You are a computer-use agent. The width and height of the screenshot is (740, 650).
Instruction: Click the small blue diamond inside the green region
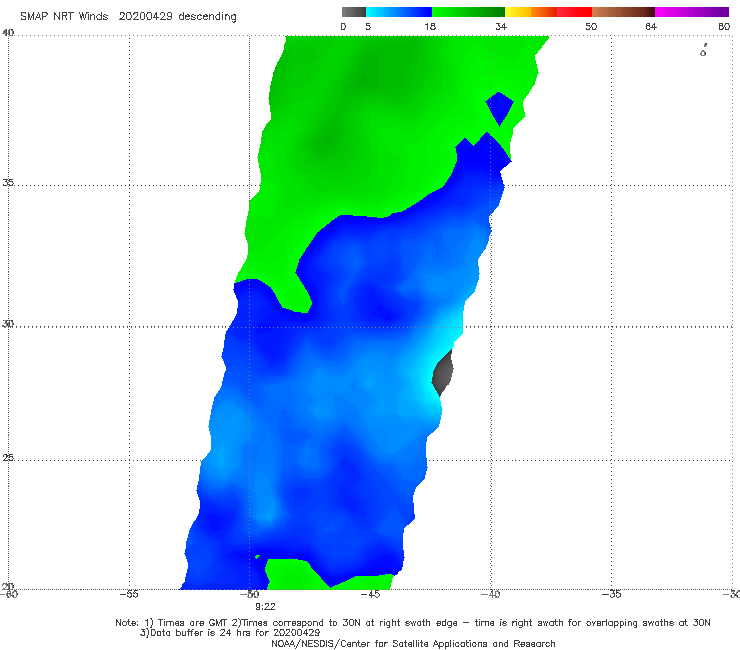click(499, 109)
